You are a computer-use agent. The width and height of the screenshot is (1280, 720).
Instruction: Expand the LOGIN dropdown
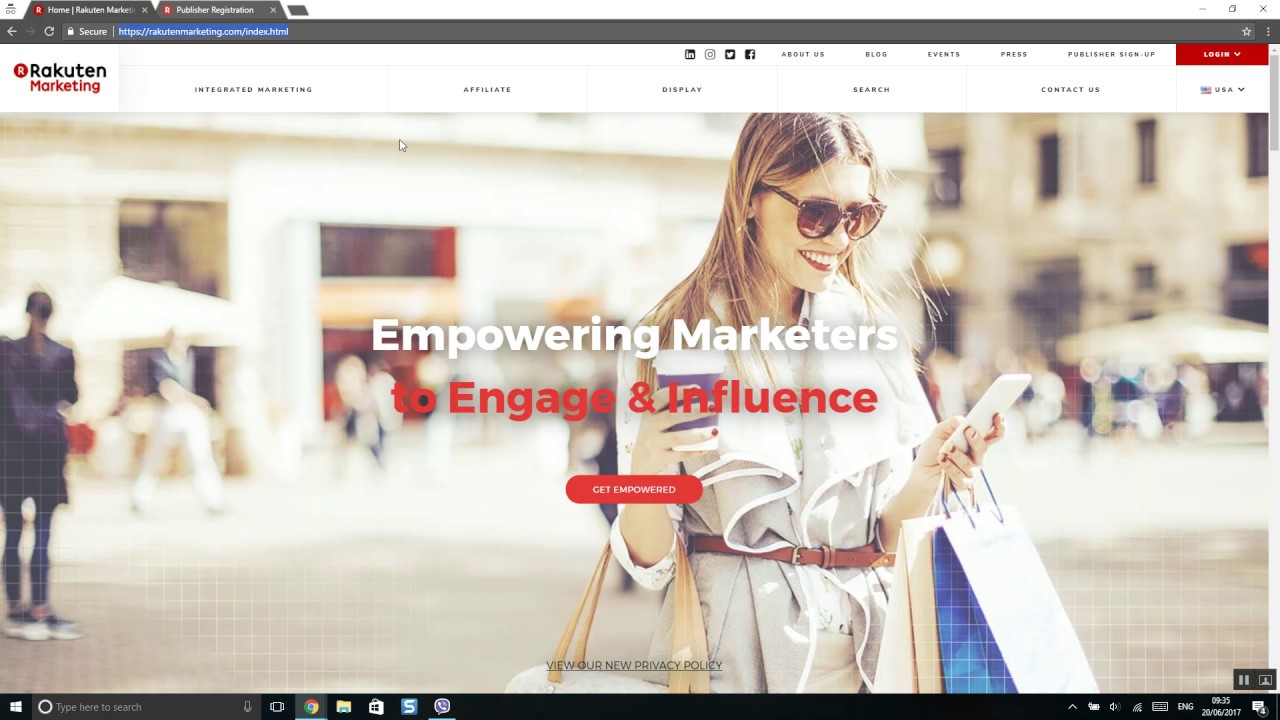tap(1222, 54)
